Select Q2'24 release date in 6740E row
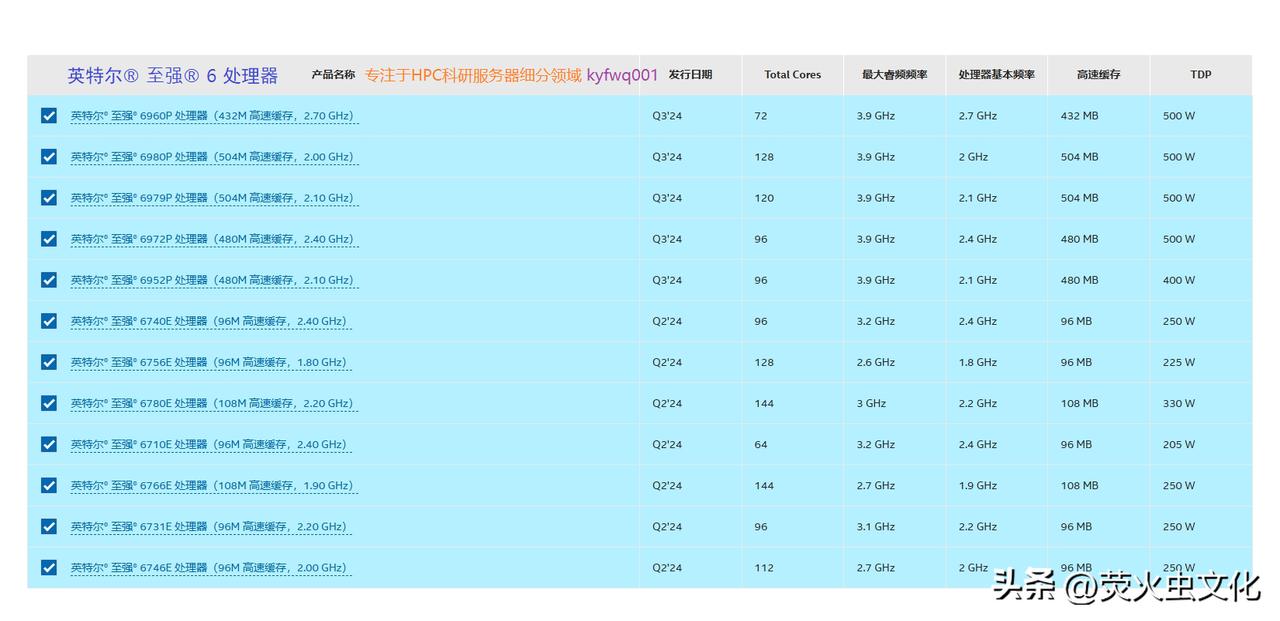Screen dimensions: 1280x621 pyautogui.click(x=667, y=321)
